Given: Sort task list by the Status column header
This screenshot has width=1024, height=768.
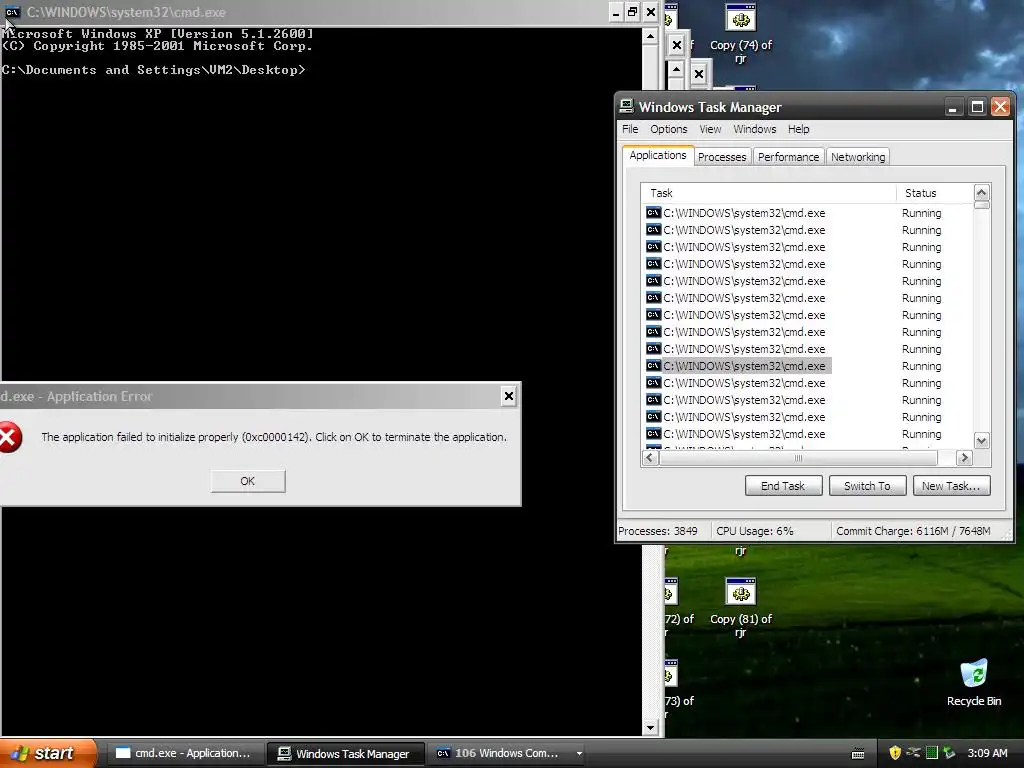Looking at the screenshot, I should point(934,193).
